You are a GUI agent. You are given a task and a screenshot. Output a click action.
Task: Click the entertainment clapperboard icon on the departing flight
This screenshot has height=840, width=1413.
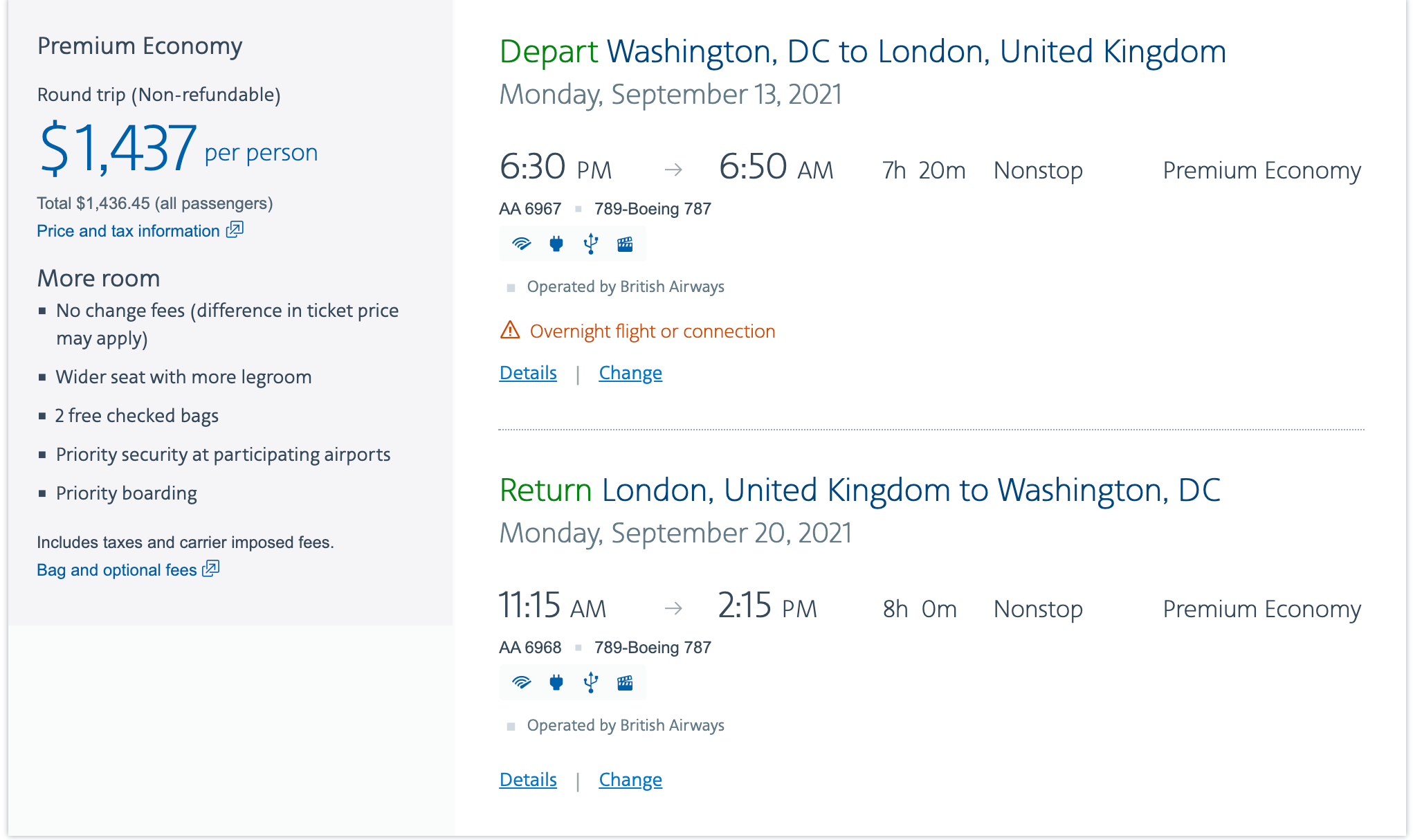625,244
